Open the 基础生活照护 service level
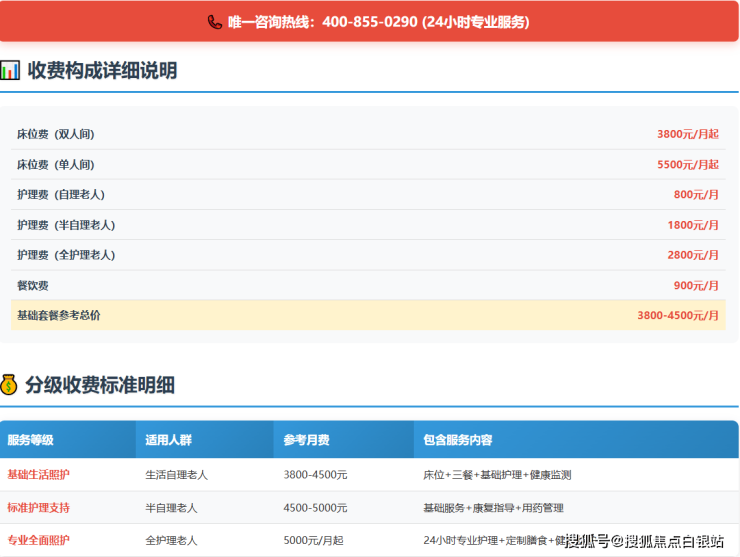740x557 pixels. [39, 475]
